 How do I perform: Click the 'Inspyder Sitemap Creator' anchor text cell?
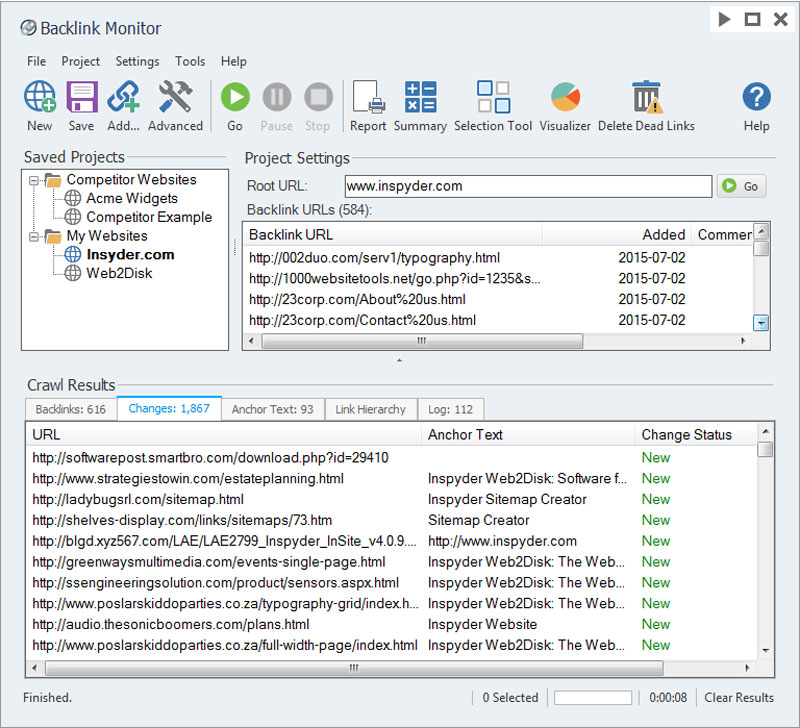507,499
